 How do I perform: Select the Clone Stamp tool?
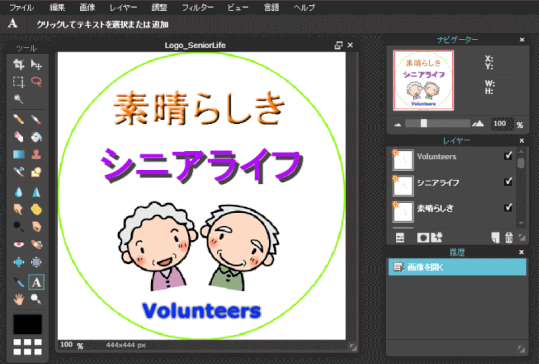(x=36, y=154)
